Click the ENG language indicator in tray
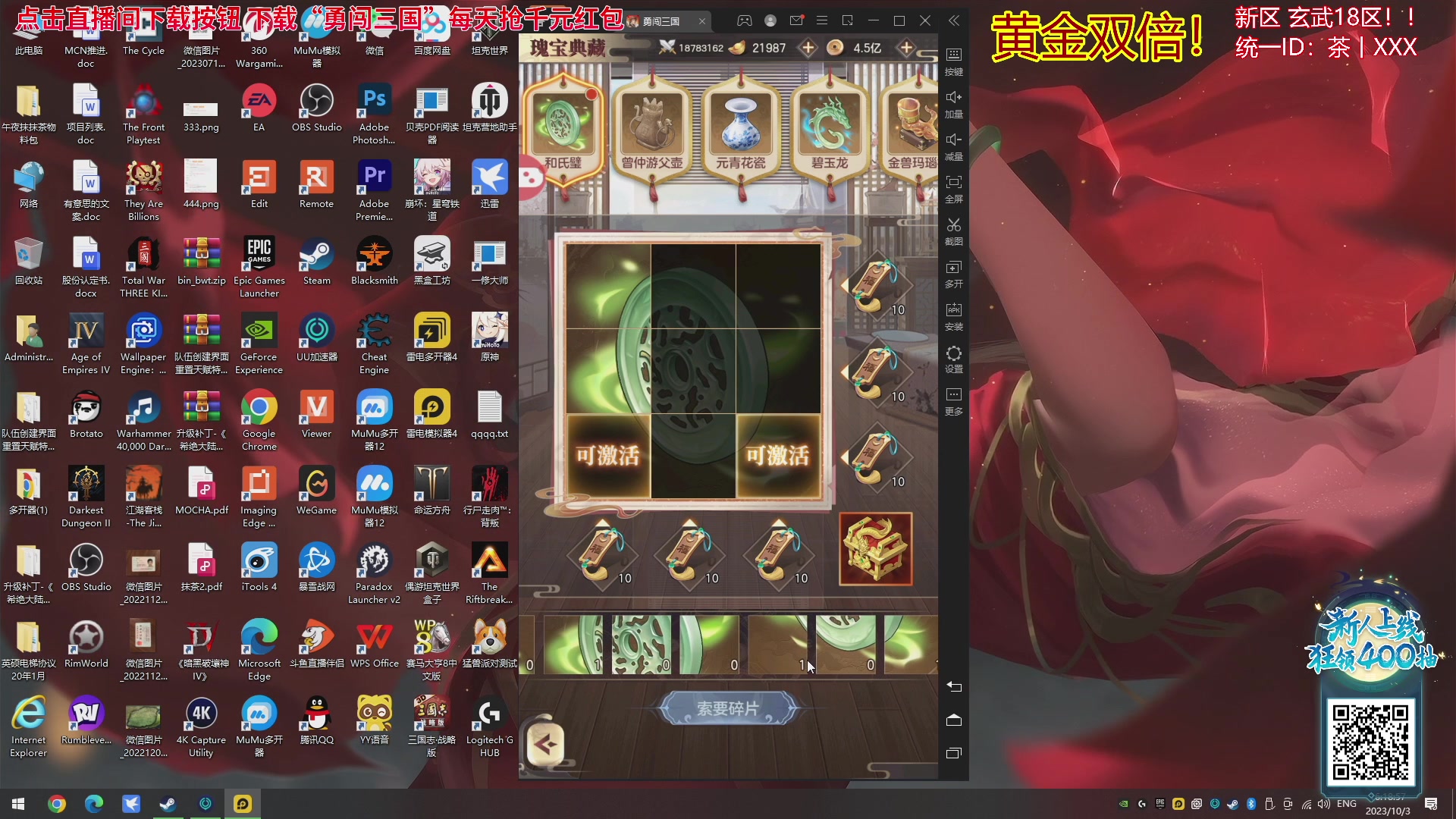Screen dimensions: 1456x819 point(1347,804)
